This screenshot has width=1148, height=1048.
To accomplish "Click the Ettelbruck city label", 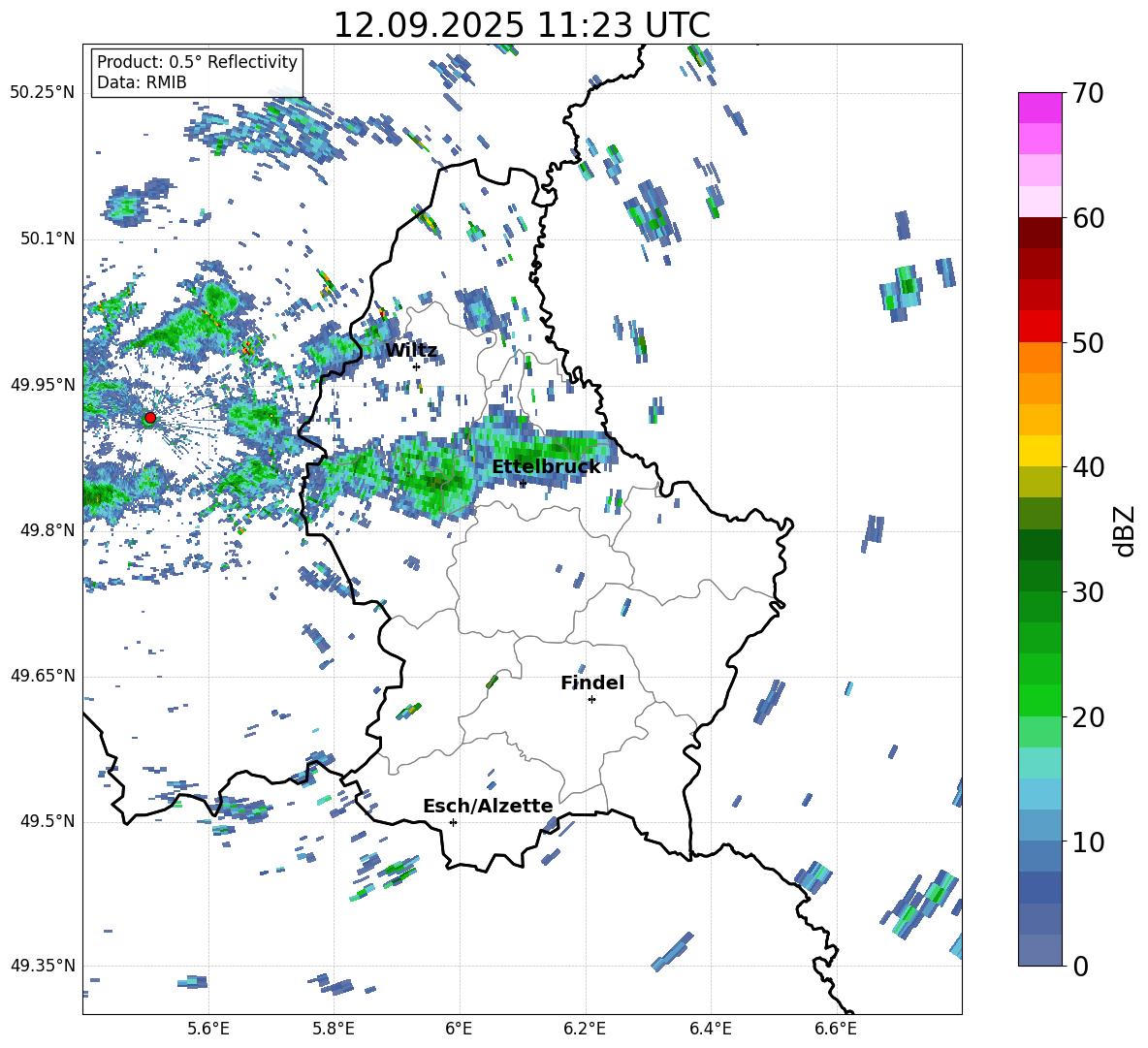I will 546,467.
